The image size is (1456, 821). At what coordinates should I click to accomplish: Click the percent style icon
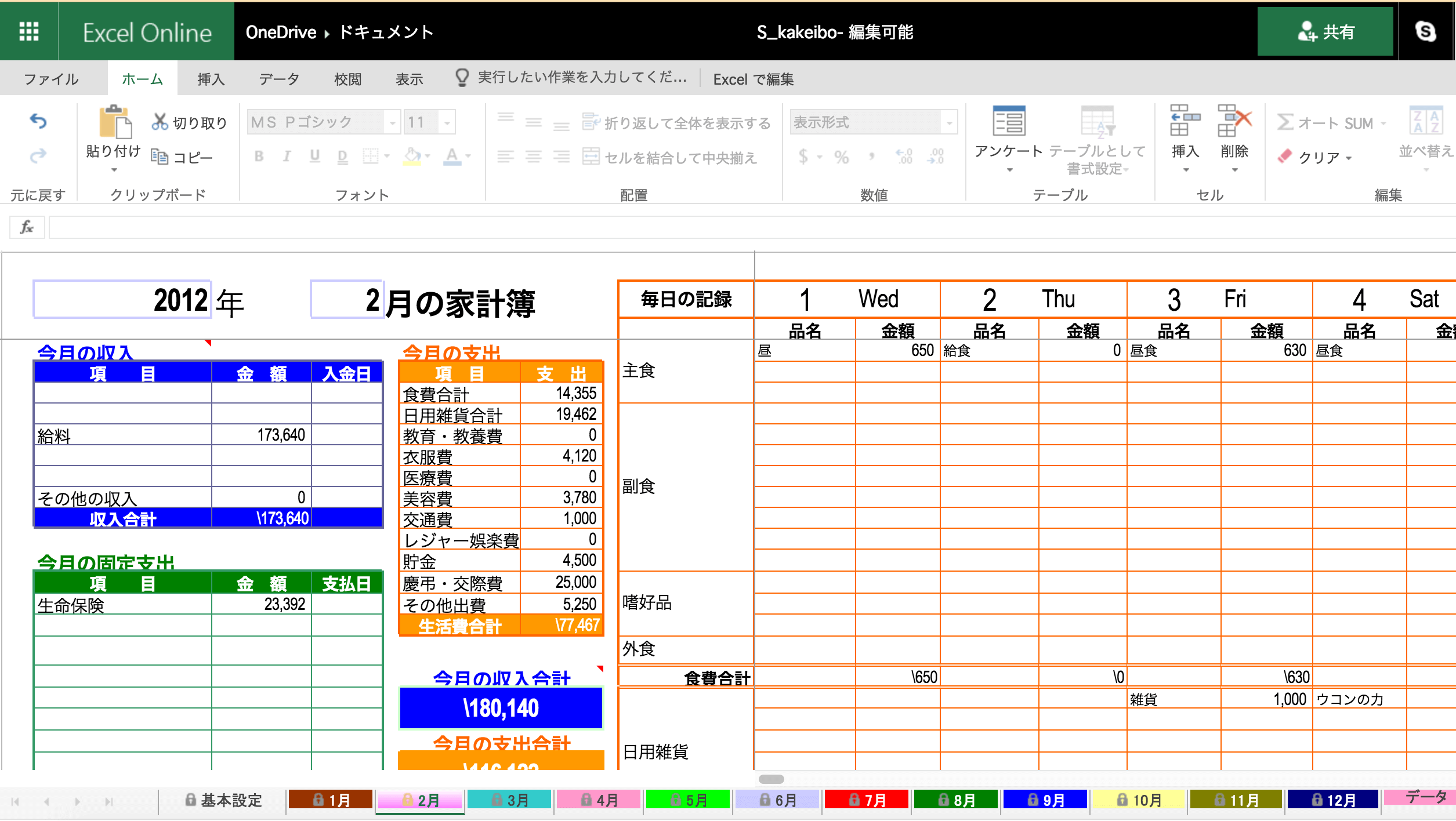(842, 157)
